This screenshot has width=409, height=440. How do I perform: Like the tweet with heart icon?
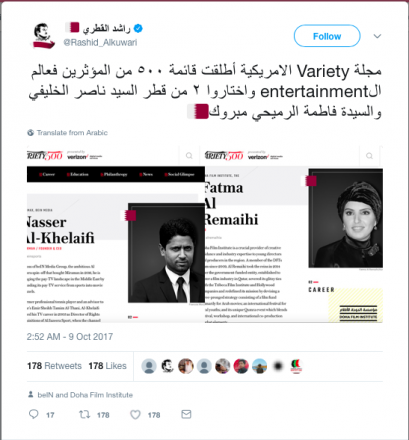[135, 414]
